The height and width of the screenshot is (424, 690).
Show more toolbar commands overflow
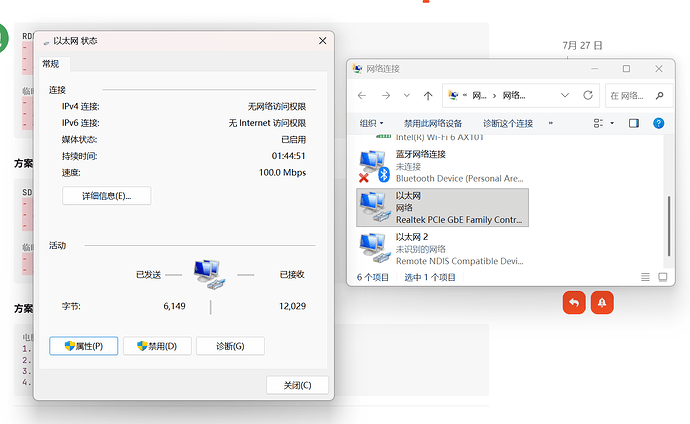551,123
